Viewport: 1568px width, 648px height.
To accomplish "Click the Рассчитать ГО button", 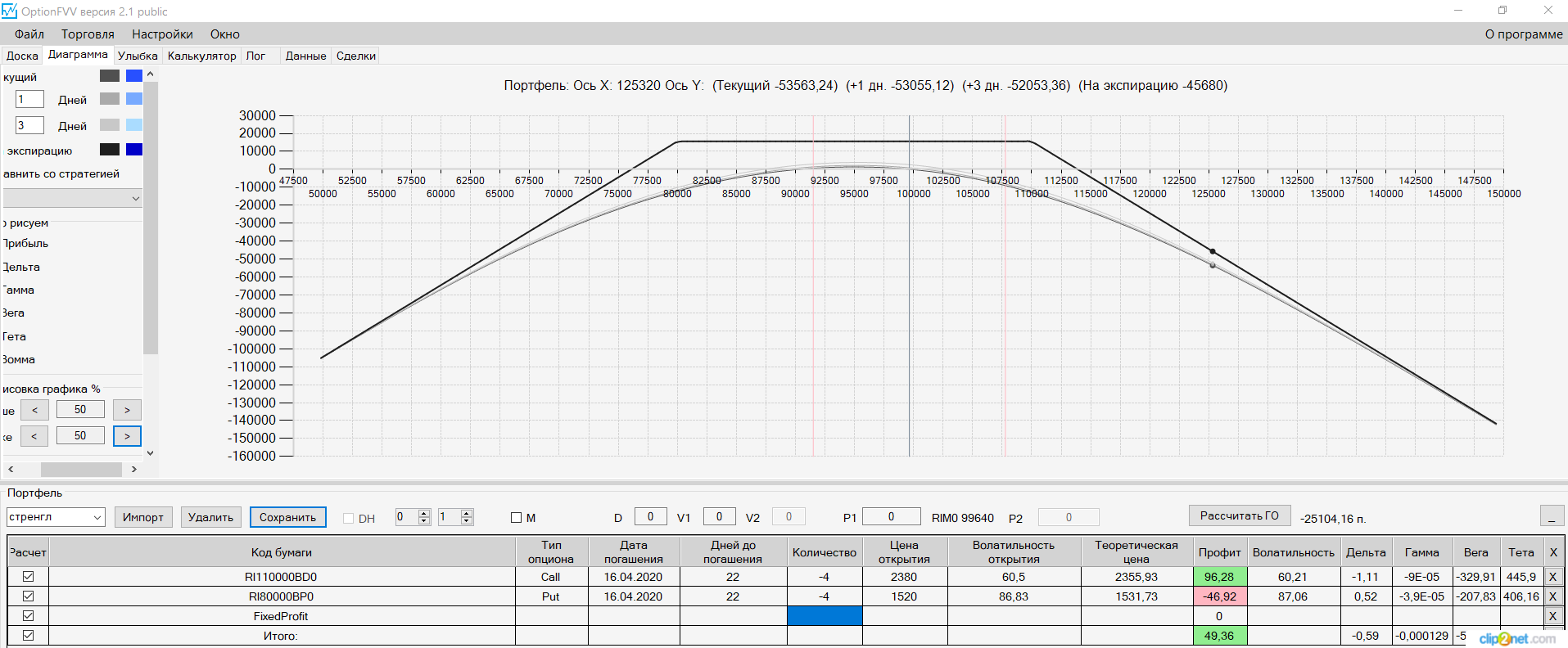I will [x=1239, y=515].
